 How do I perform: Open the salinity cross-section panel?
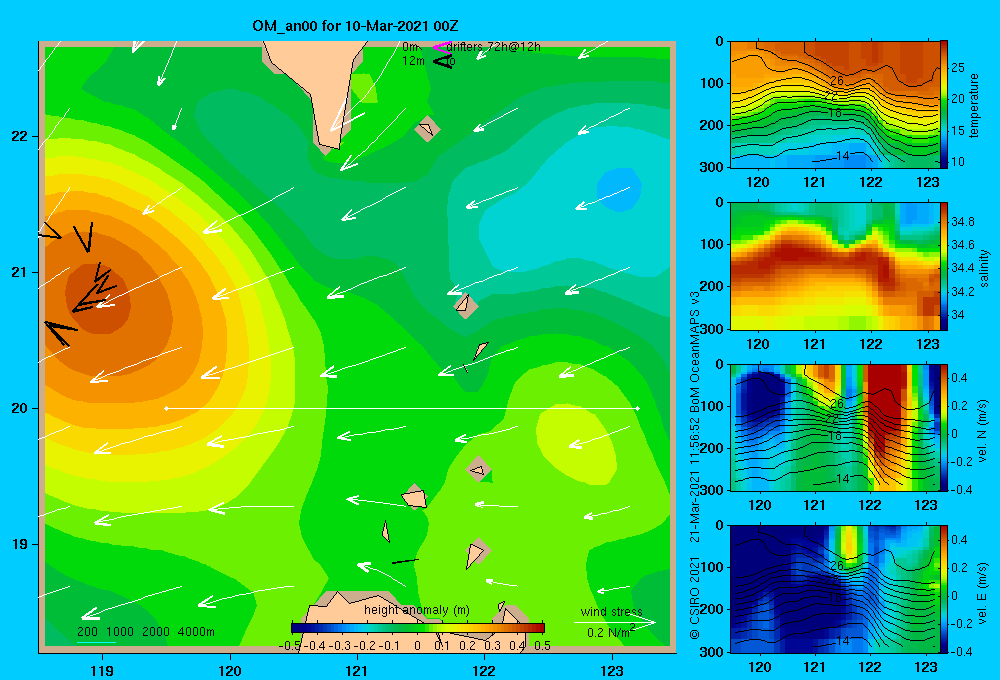point(834,266)
